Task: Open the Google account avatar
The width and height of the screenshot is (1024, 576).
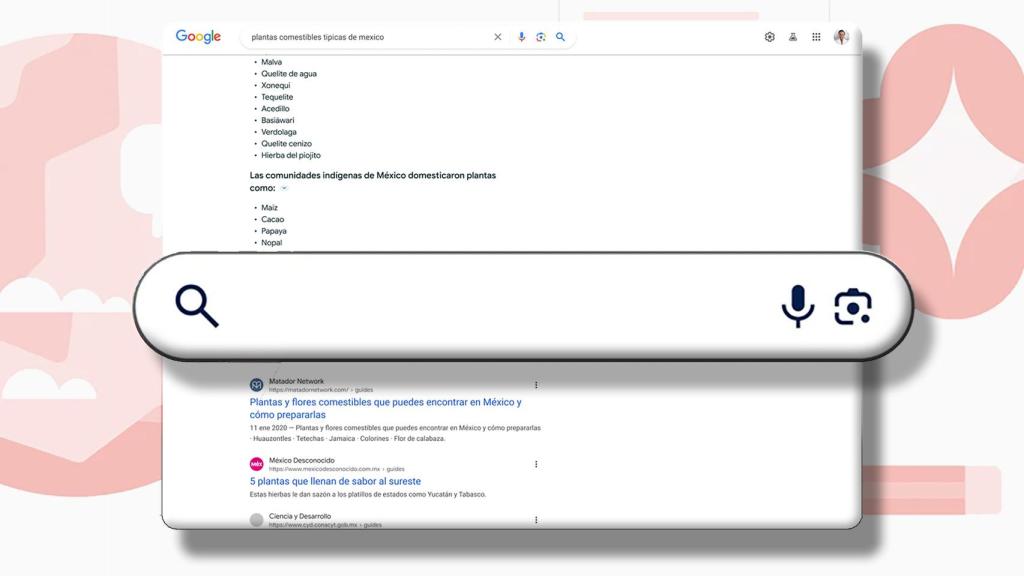Action: [841, 37]
